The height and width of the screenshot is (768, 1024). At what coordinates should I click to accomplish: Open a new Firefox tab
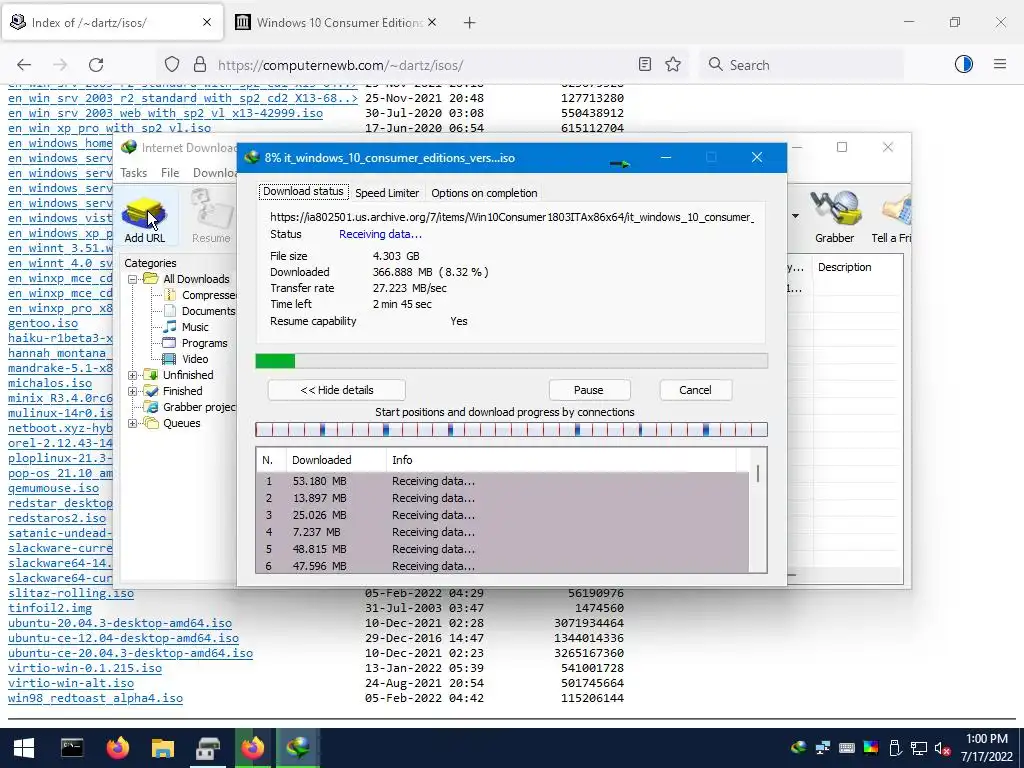coord(470,23)
